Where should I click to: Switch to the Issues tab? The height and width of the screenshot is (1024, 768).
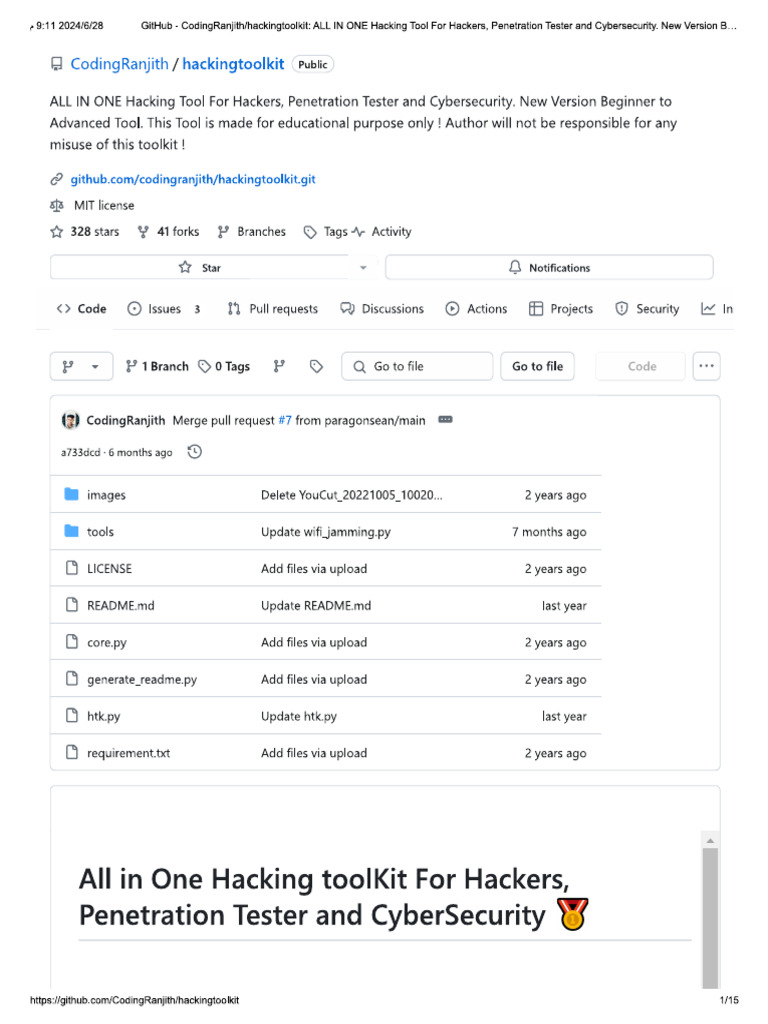[164, 309]
